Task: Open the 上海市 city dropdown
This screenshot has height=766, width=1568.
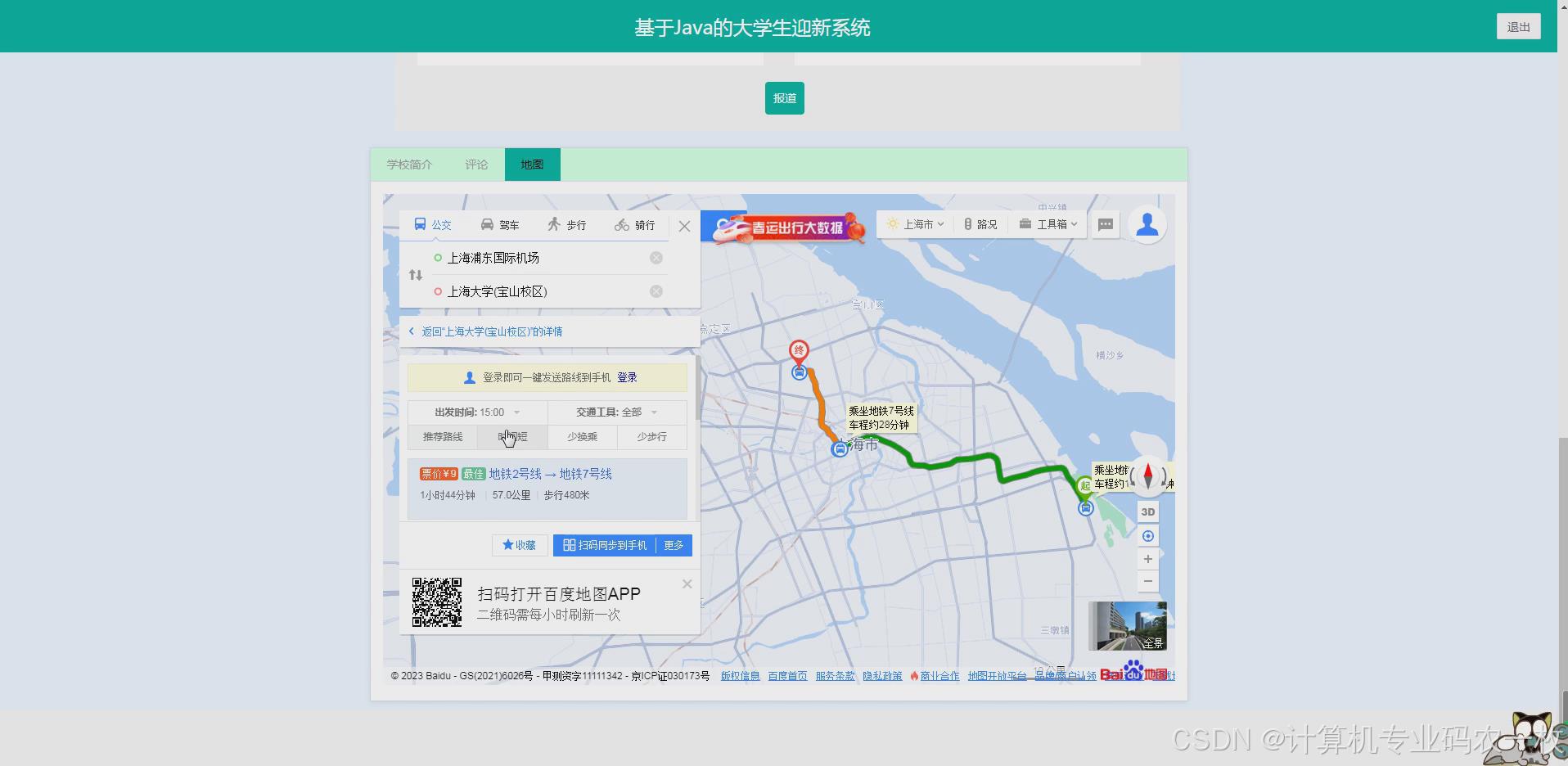Action: (916, 224)
